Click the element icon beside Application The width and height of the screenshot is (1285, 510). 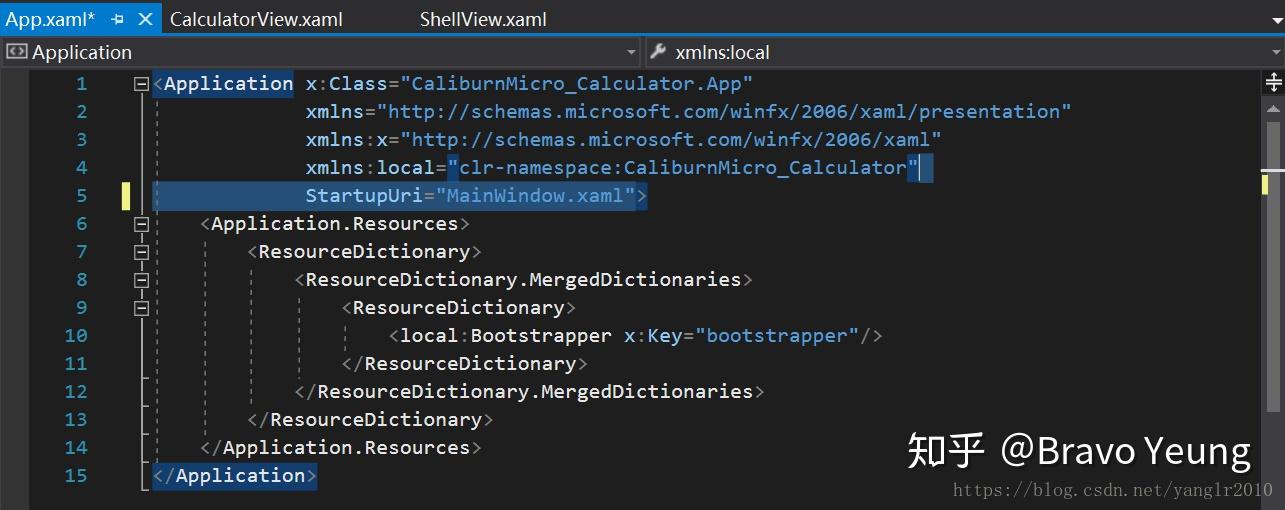click(16, 52)
